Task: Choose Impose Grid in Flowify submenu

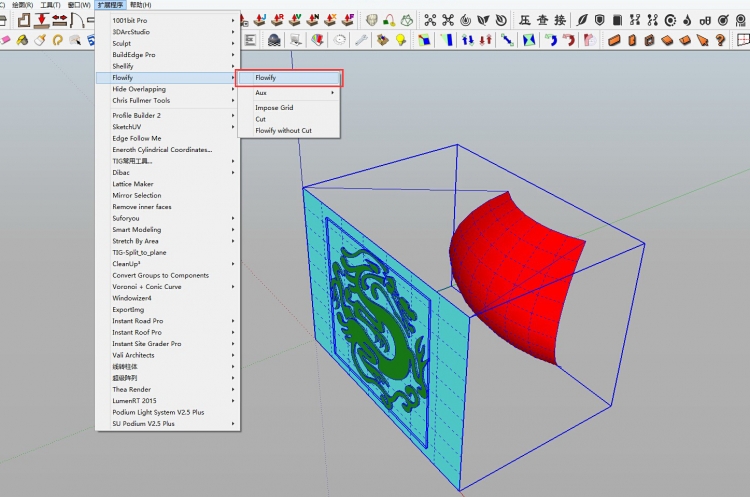Action: coord(289,108)
